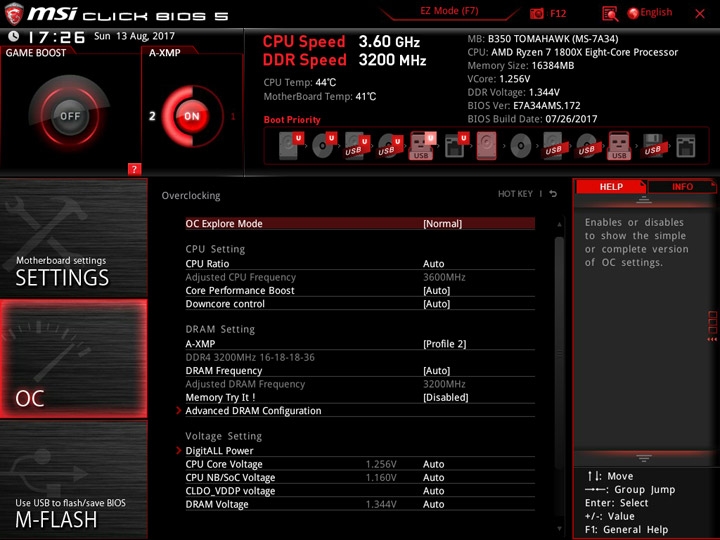720x540 pixels.
Task: Switch to the HELP tab
Action: pos(611,186)
